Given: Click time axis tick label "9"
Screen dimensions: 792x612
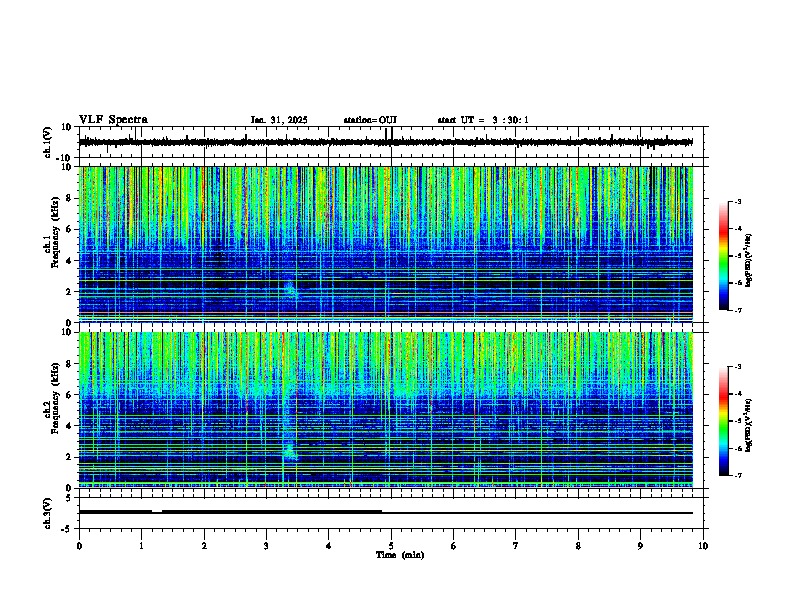Looking at the screenshot, I should 640,546.
